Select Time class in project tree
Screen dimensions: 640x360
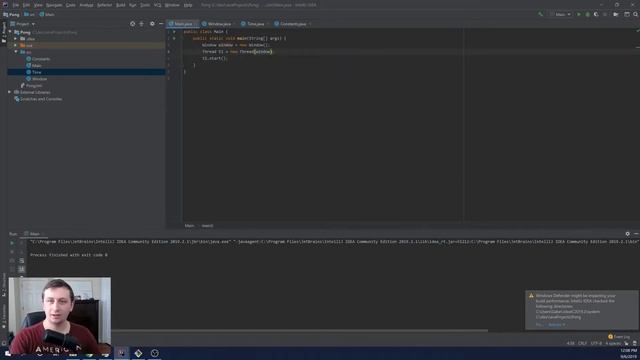tap(36, 72)
